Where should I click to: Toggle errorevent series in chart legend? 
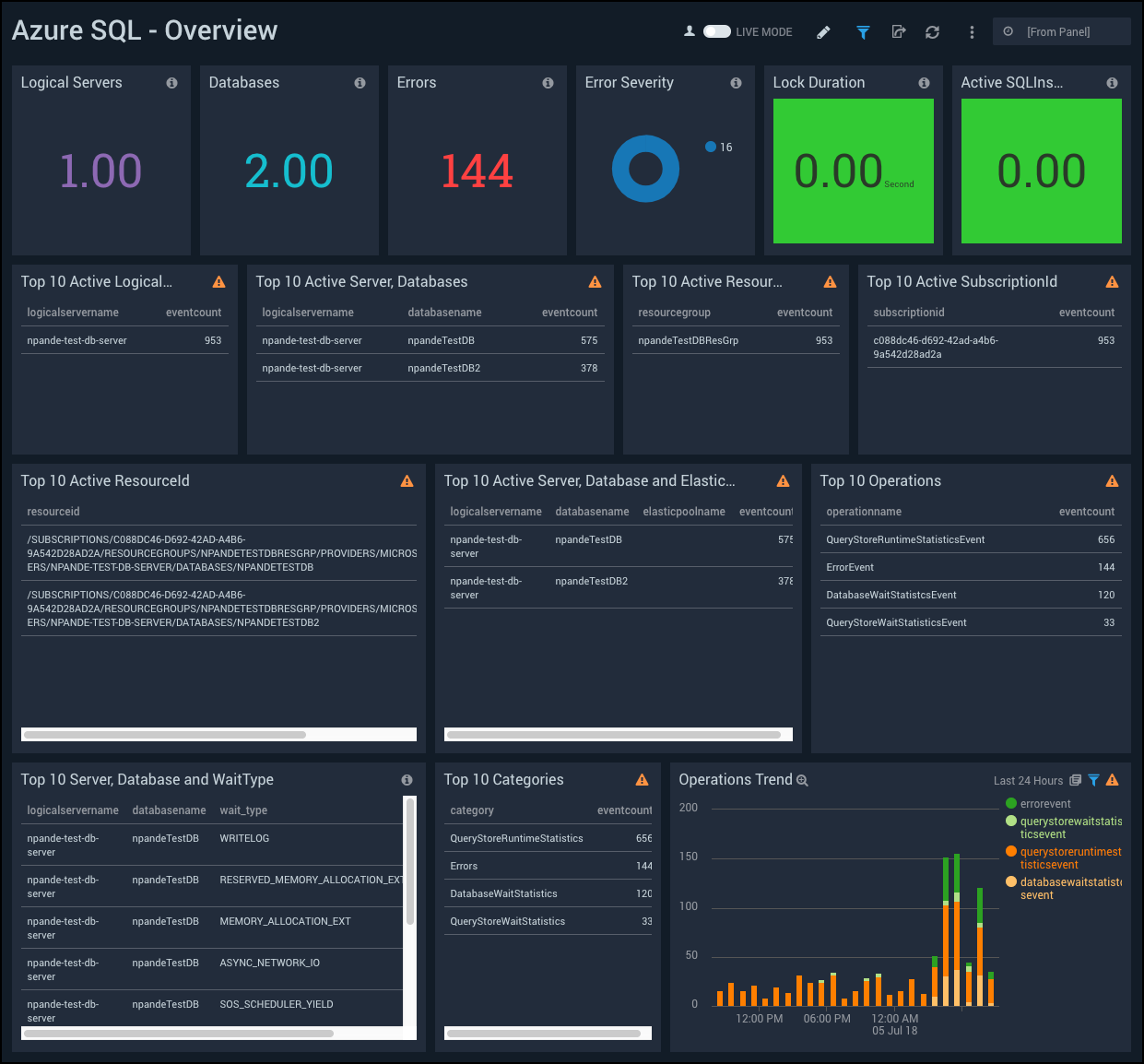pos(1044,804)
